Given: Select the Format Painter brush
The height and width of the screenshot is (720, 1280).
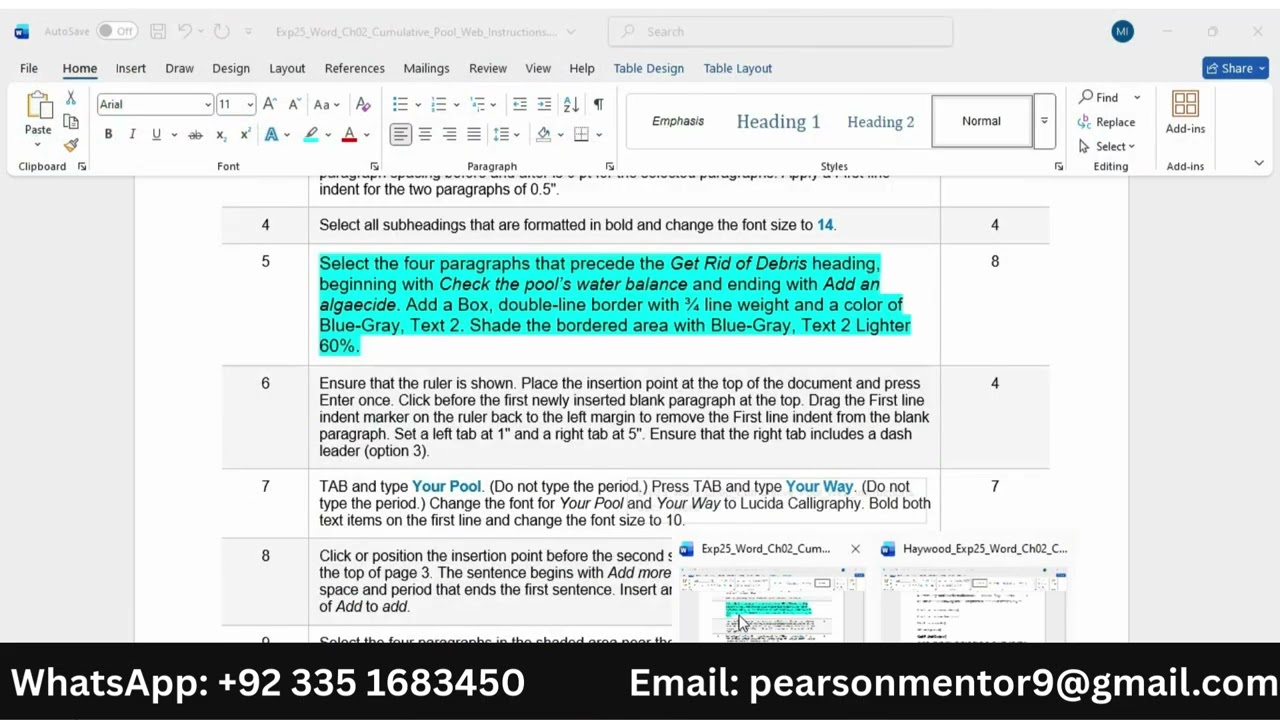Looking at the screenshot, I should pyautogui.click(x=70, y=145).
